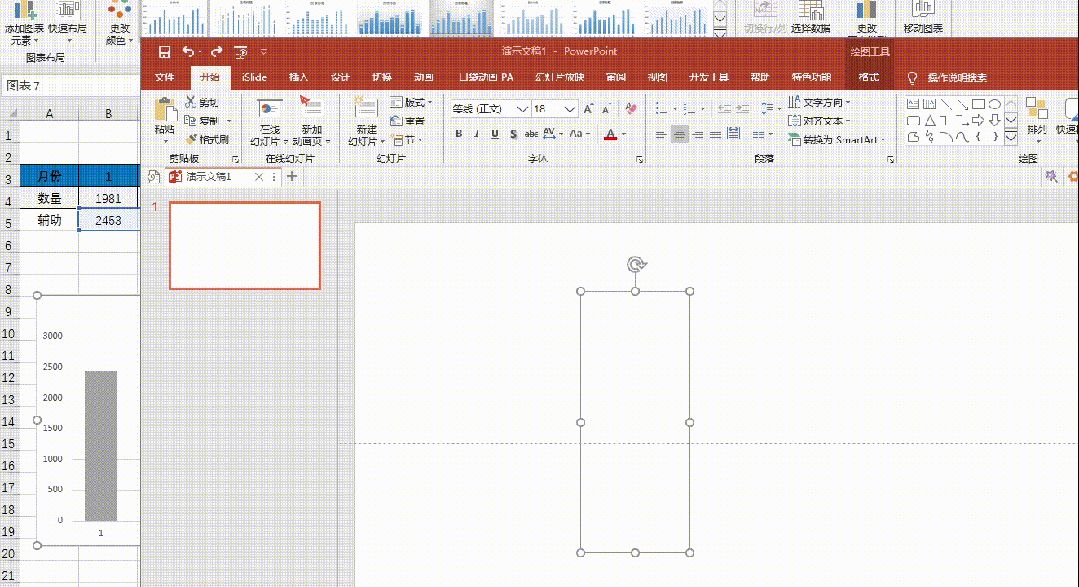This screenshot has height=587, width=1079.
Task: Click the Undo arrow in PowerPoint
Action: tap(188, 52)
